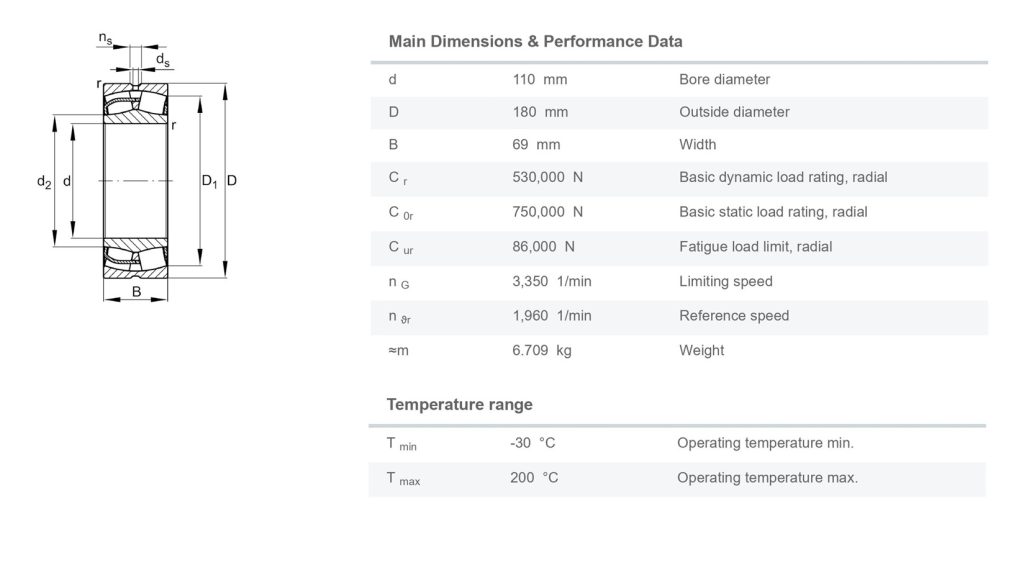Image resolution: width=1024 pixels, height=565 pixels.
Task: Select the outside diameter value 180 mm
Action: tap(540, 112)
